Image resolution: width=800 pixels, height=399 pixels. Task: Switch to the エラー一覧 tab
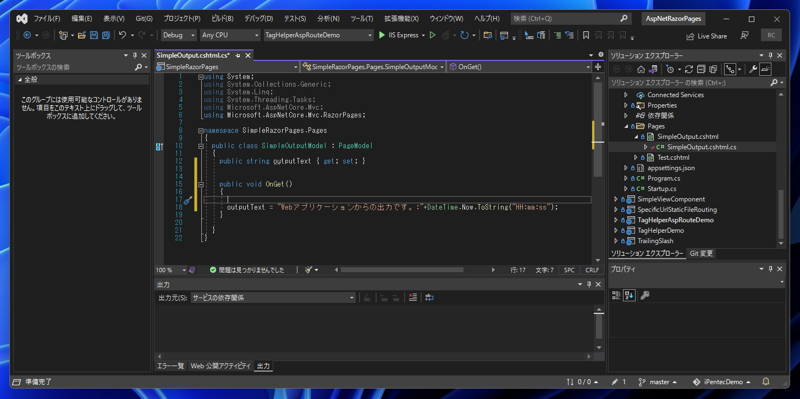(170, 366)
